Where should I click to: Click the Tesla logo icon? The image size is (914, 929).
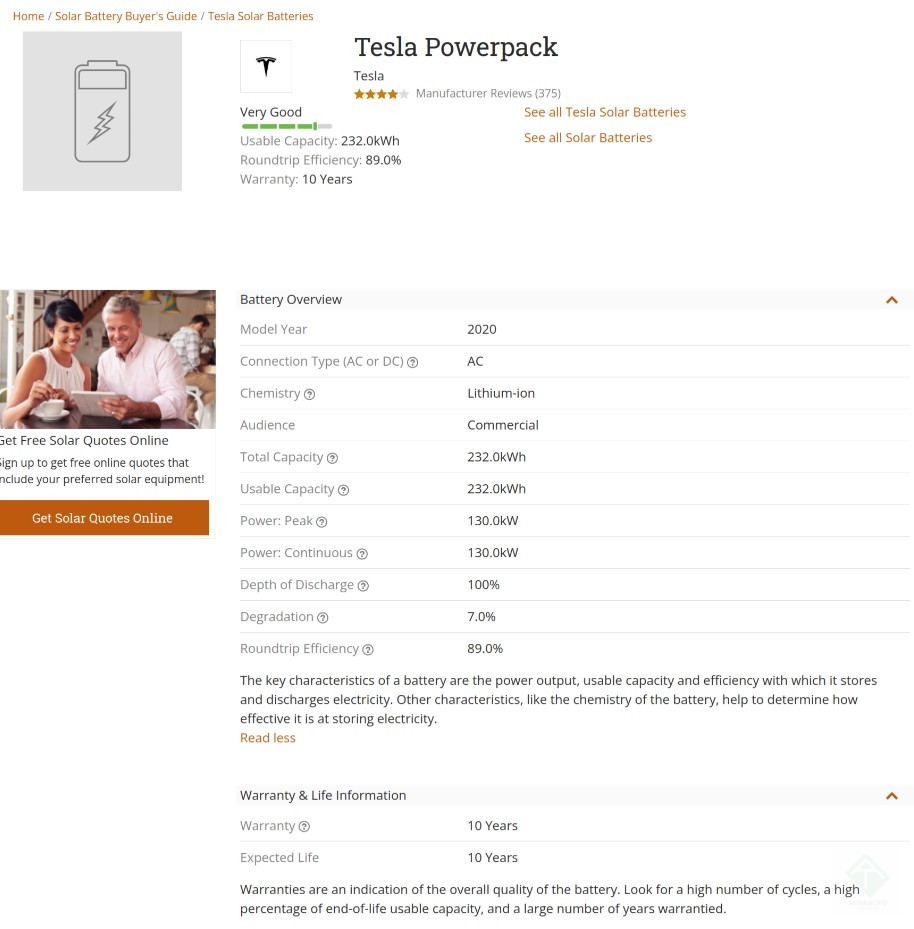click(x=266, y=67)
